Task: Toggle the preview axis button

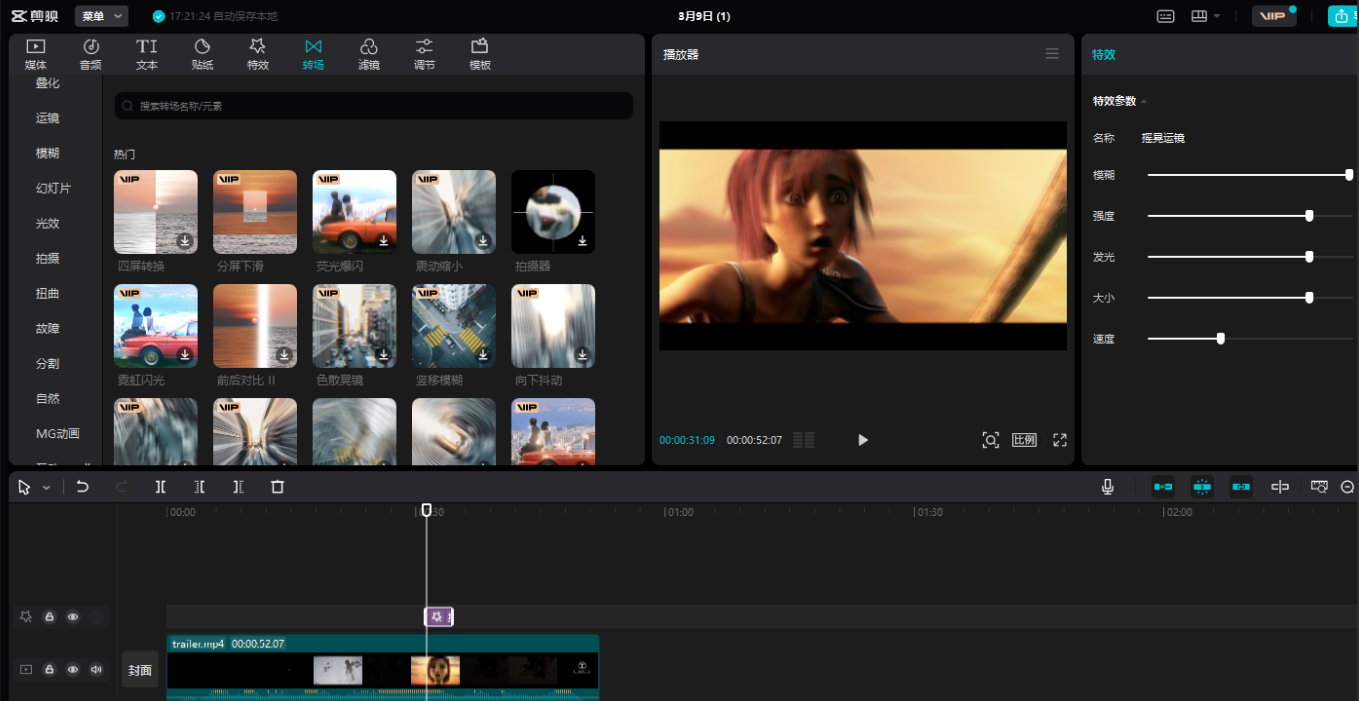Action: [1280, 487]
